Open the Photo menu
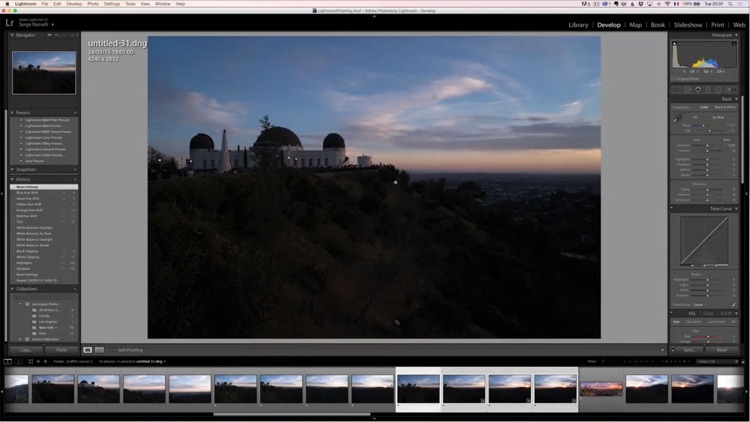The height and width of the screenshot is (422, 750). point(93,4)
